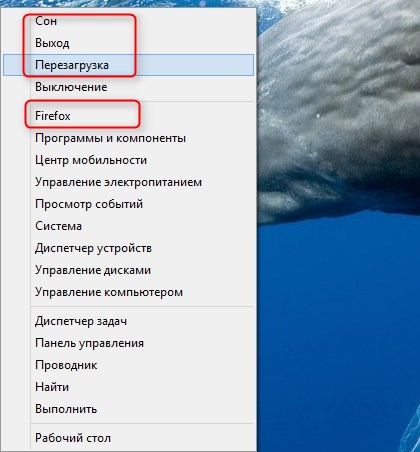Image resolution: width=420 pixels, height=452 pixels.
Task: Launch Диспетчер задач
Action: (128, 321)
